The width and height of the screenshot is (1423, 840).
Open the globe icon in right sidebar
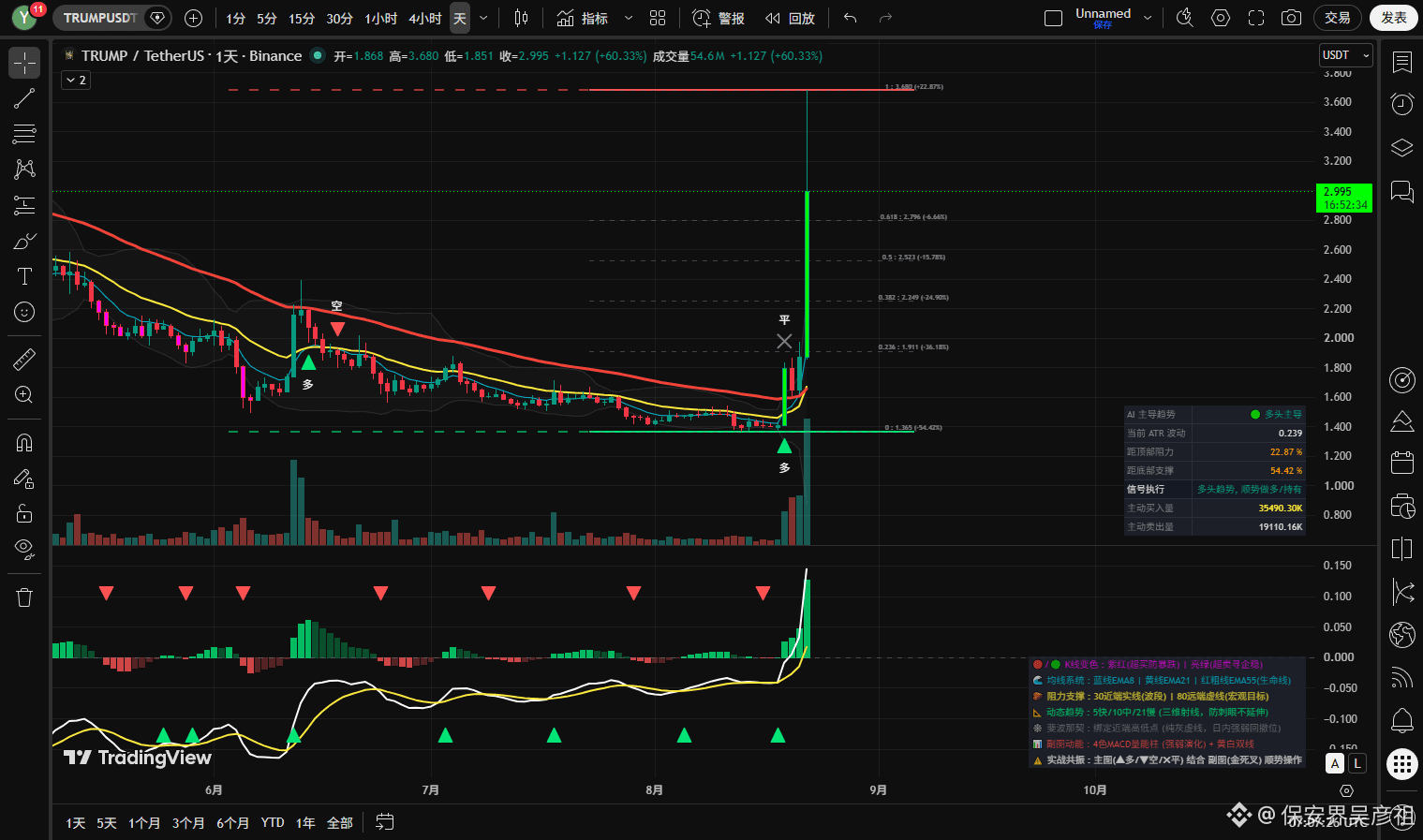[1402, 634]
